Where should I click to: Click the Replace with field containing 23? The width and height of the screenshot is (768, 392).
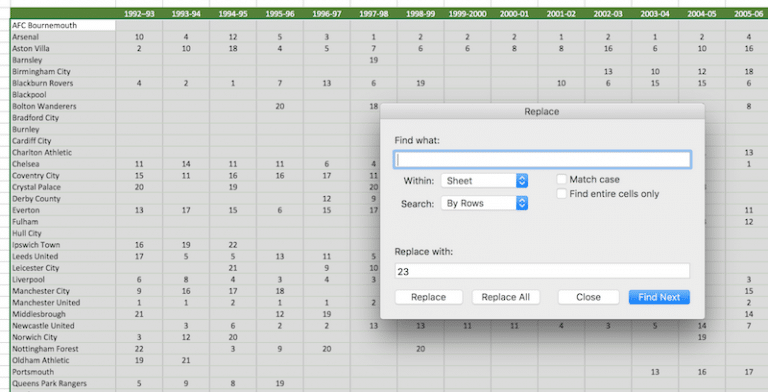coord(542,271)
